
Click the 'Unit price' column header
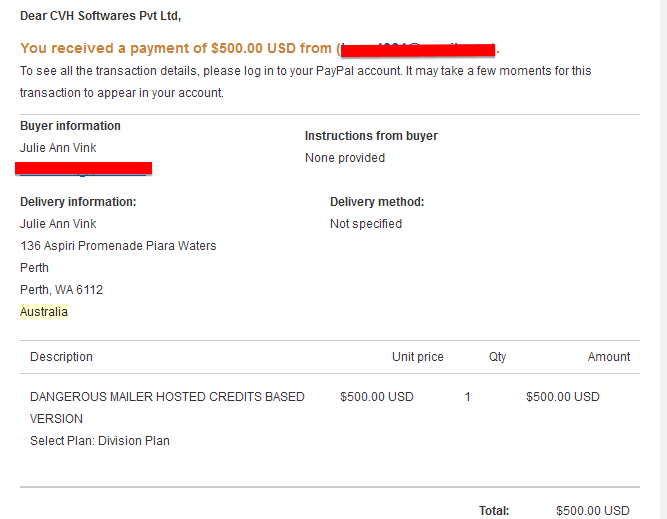[418, 356]
